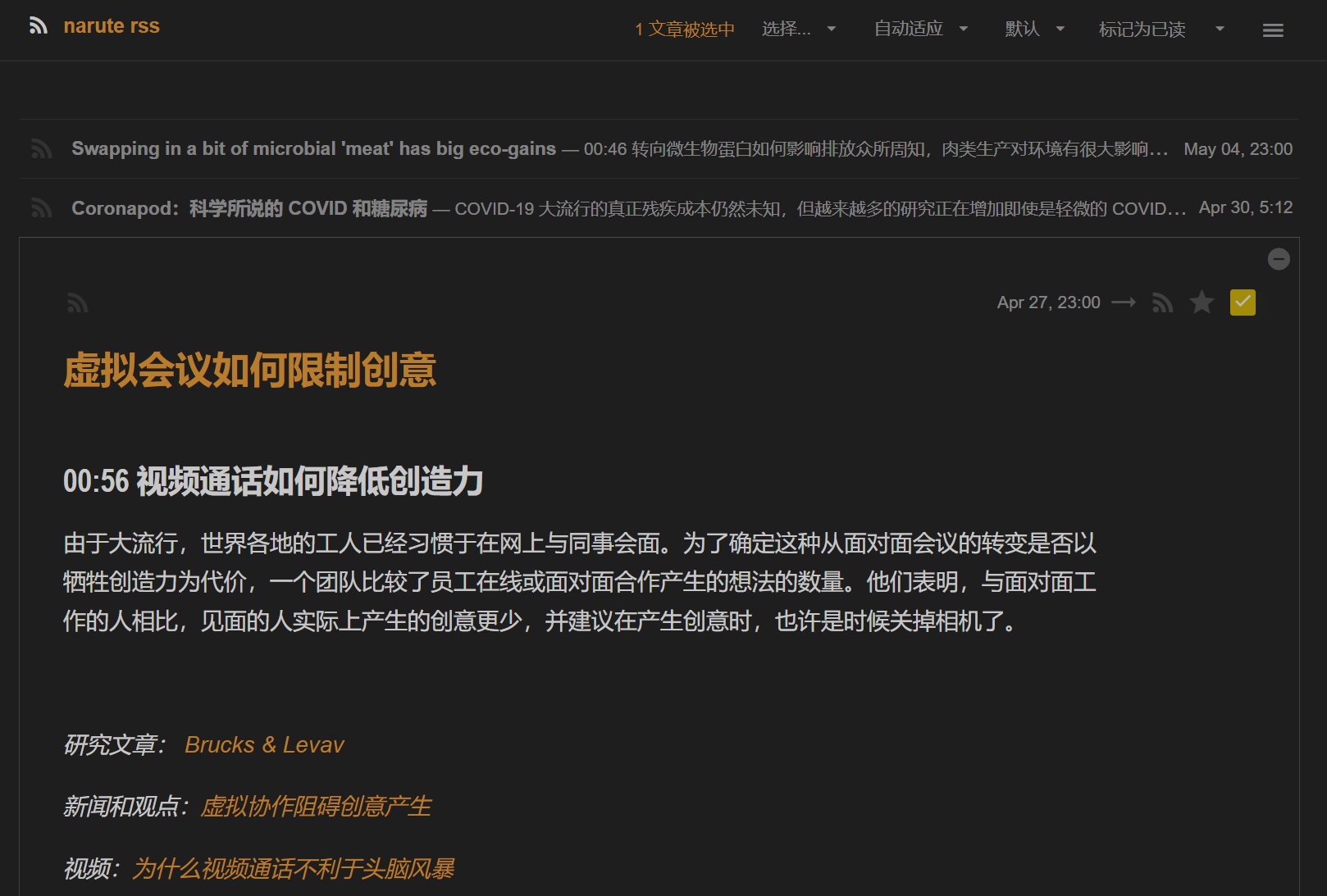
Task: Open the 默认 sort dropdown
Action: pos(1034,30)
